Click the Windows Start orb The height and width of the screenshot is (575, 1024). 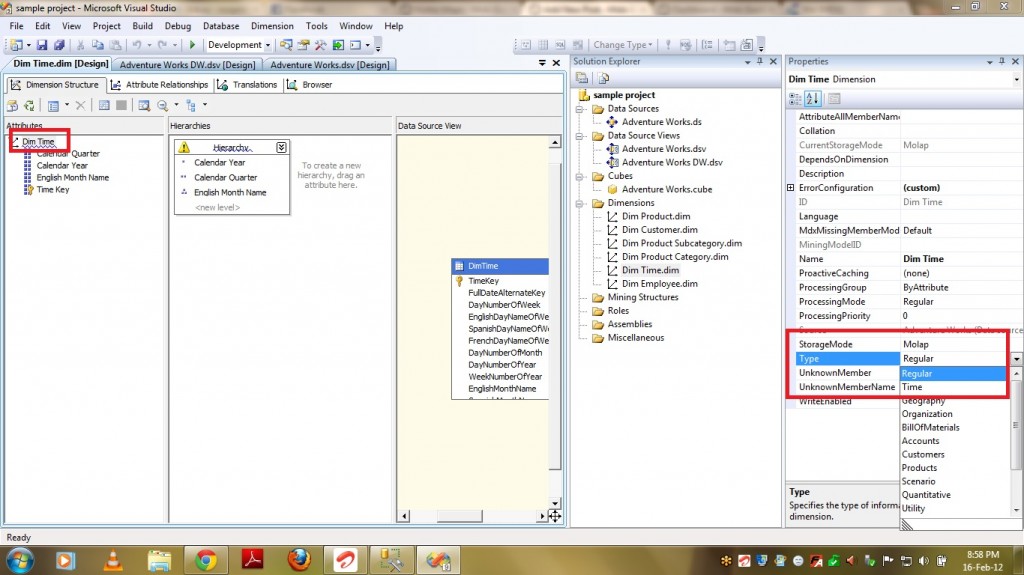(21, 559)
